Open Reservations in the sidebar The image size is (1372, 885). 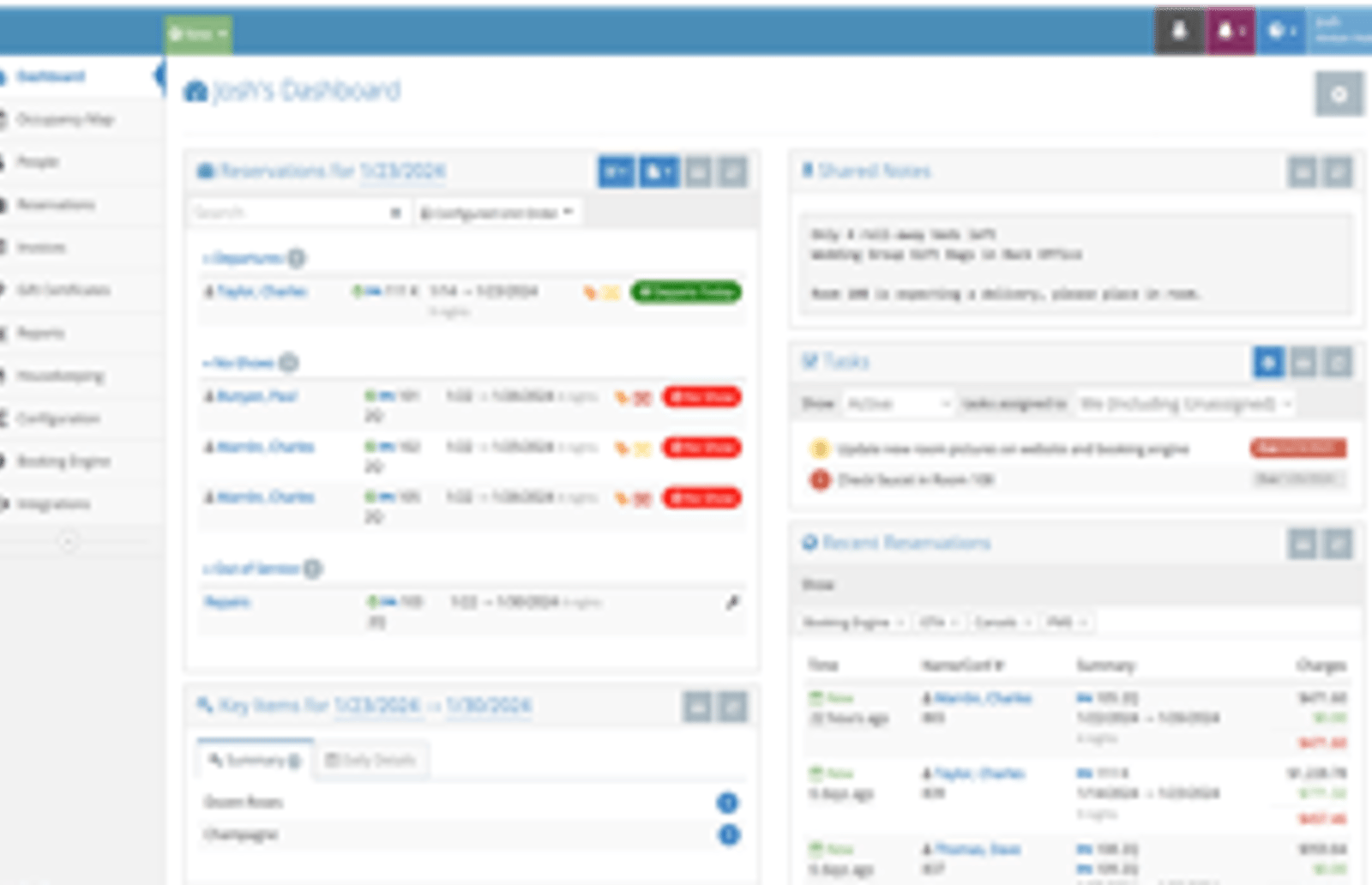point(57,205)
